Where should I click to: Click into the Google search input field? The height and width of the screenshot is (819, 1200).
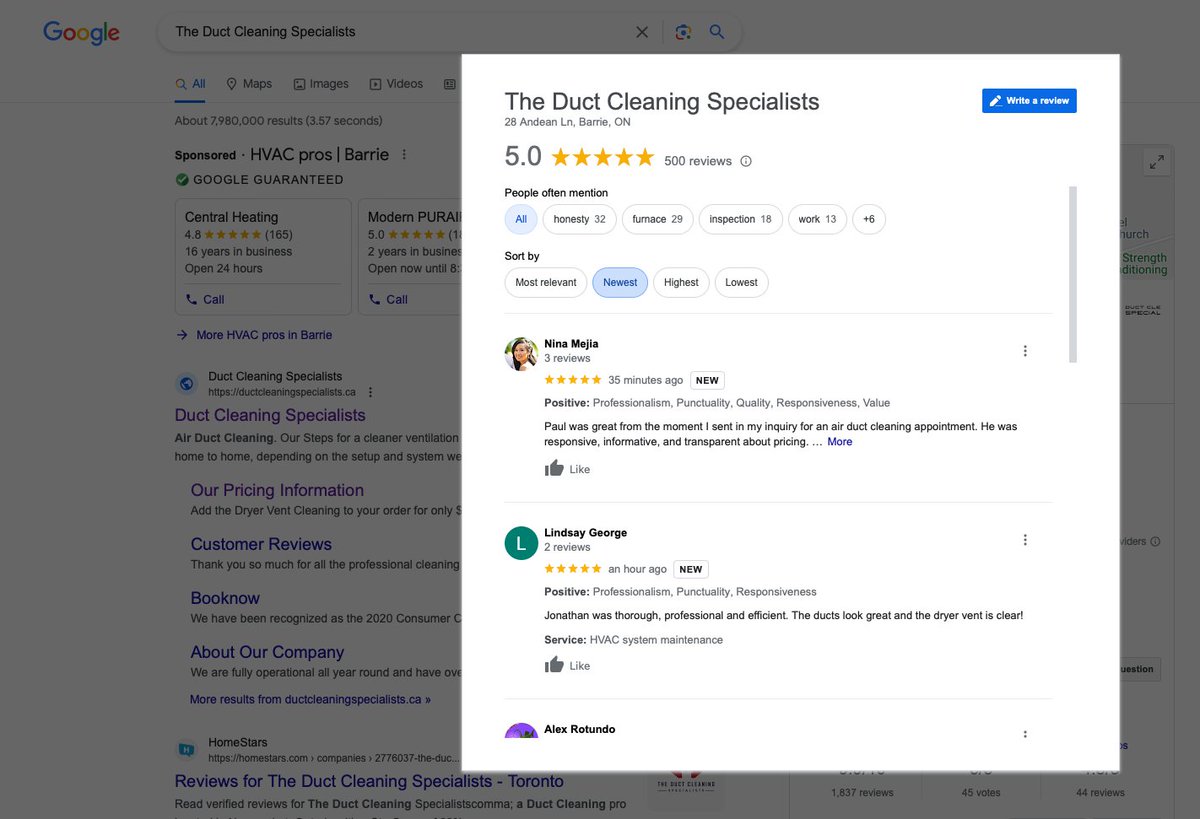(x=400, y=32)
